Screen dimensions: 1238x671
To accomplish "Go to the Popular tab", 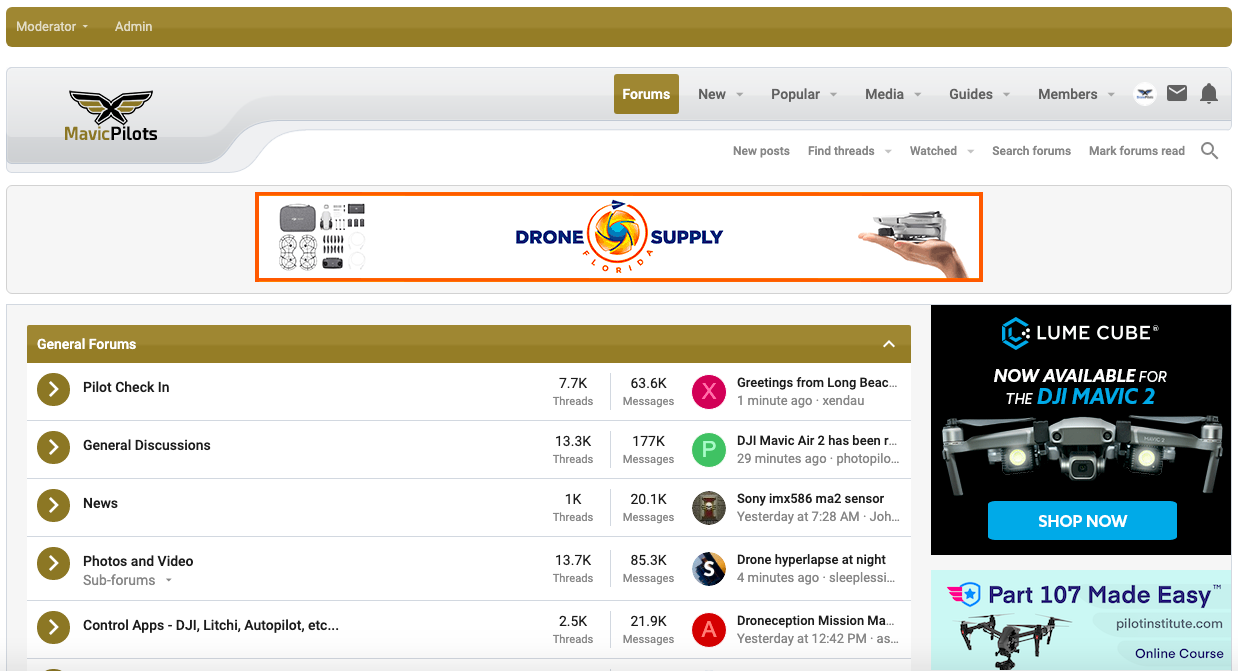I will 795,94.
